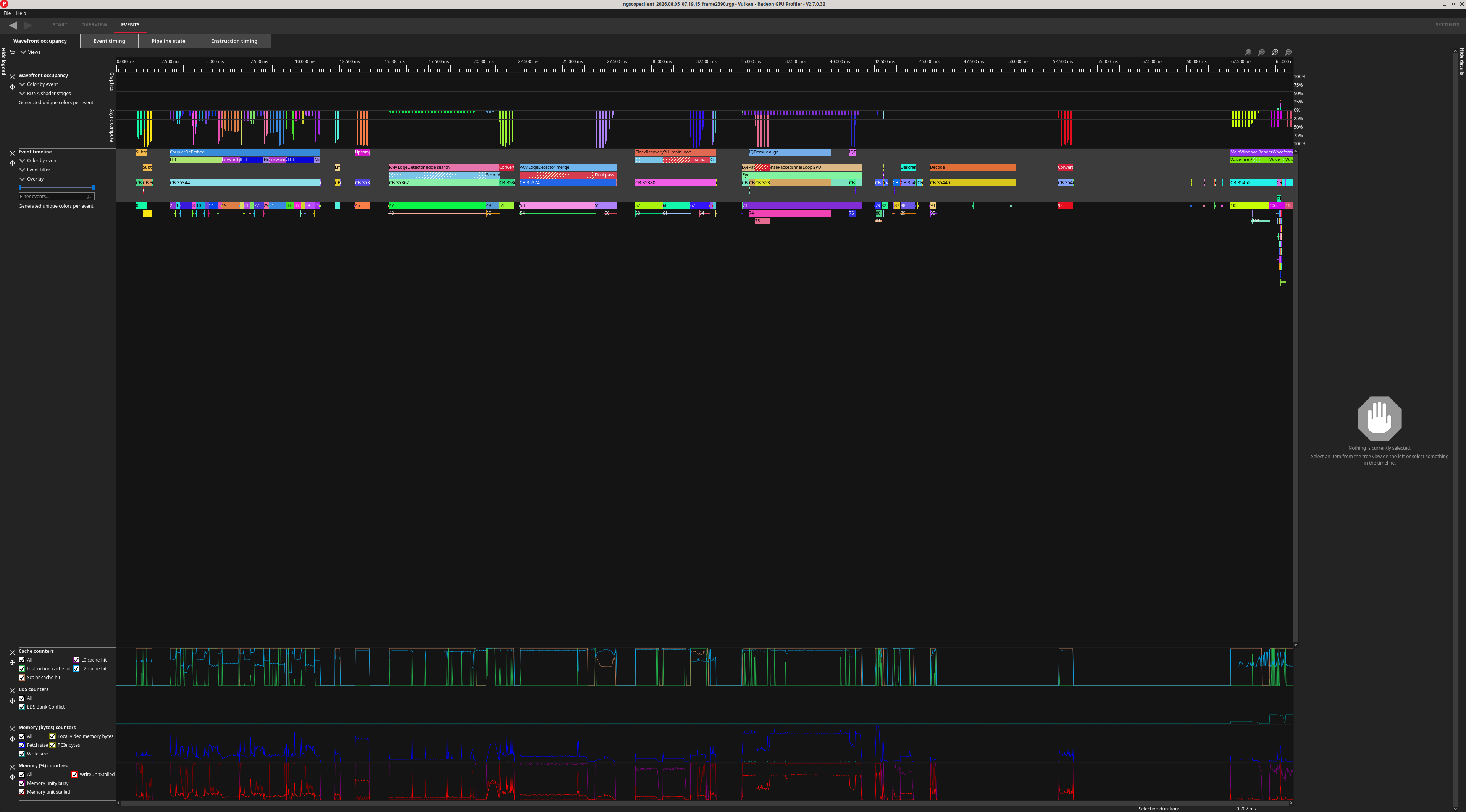Toggle the Local video memory bytes checkbox
The width and height of the screenshot is (1466, 812).
(x=52, y=736)
